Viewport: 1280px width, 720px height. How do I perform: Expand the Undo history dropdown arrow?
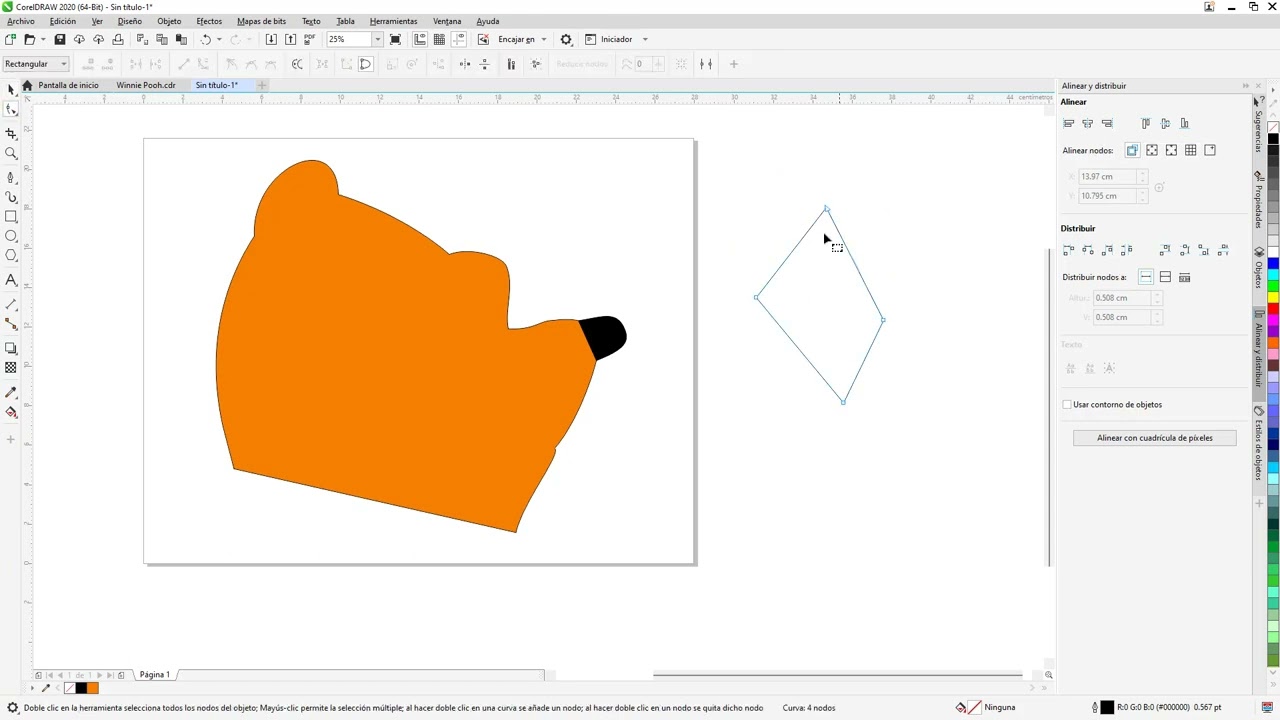219,39
